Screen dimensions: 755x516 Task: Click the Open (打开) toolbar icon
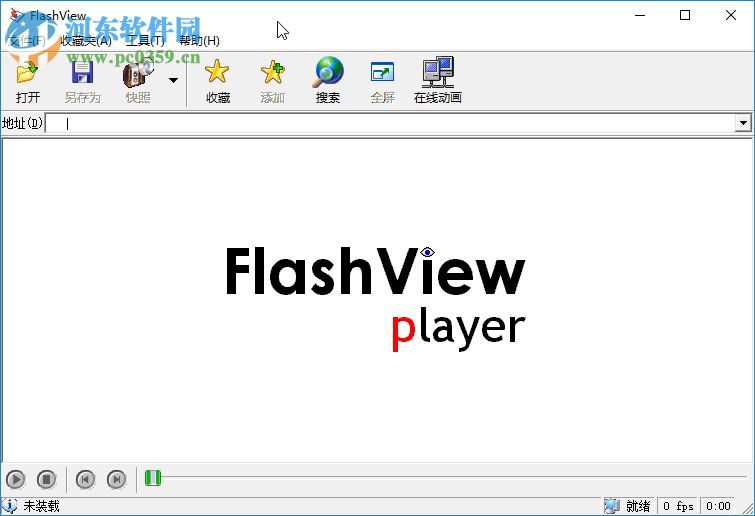(27, 72)
